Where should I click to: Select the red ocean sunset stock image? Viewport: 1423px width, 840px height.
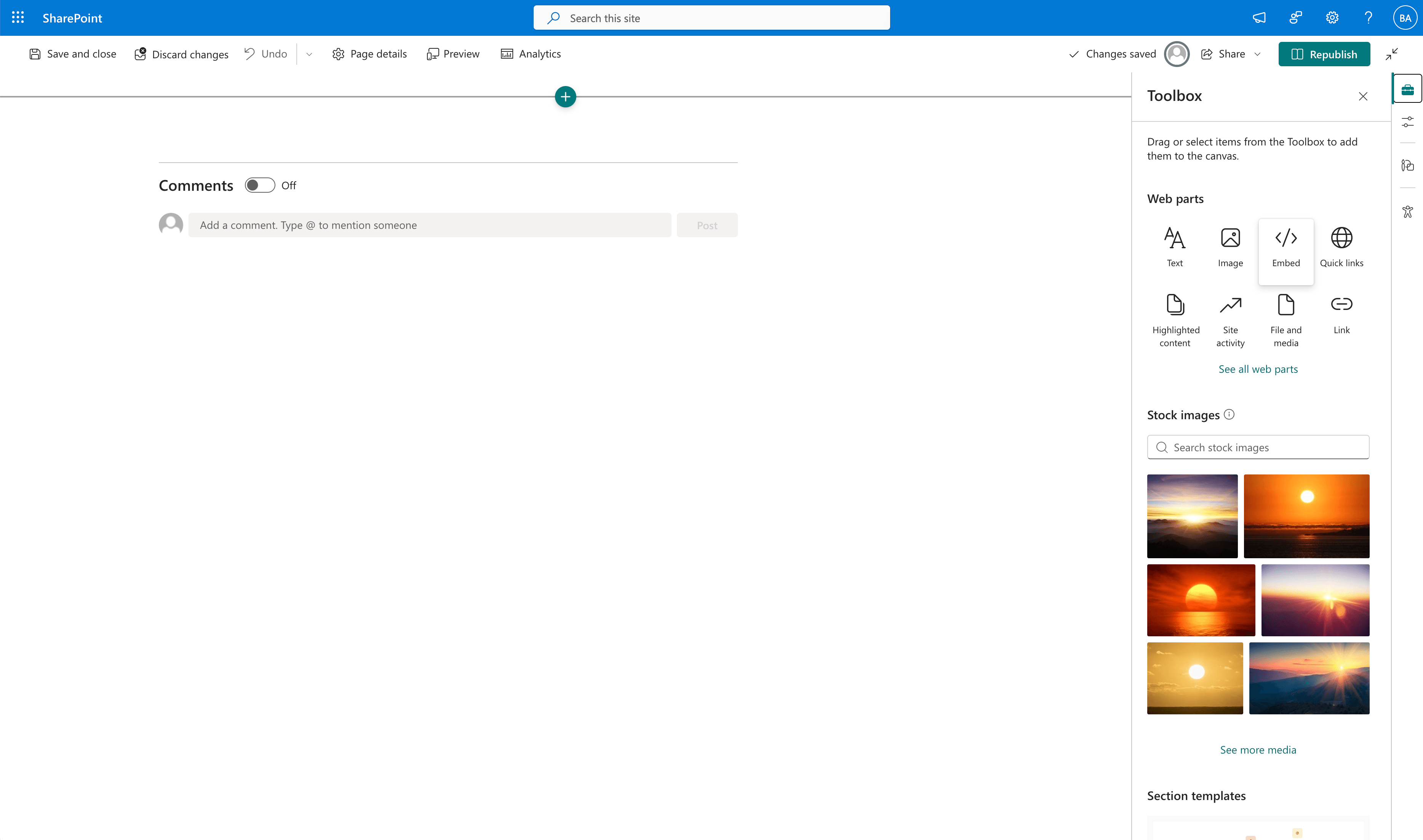pyautogui.click(x=1201, y=599)
